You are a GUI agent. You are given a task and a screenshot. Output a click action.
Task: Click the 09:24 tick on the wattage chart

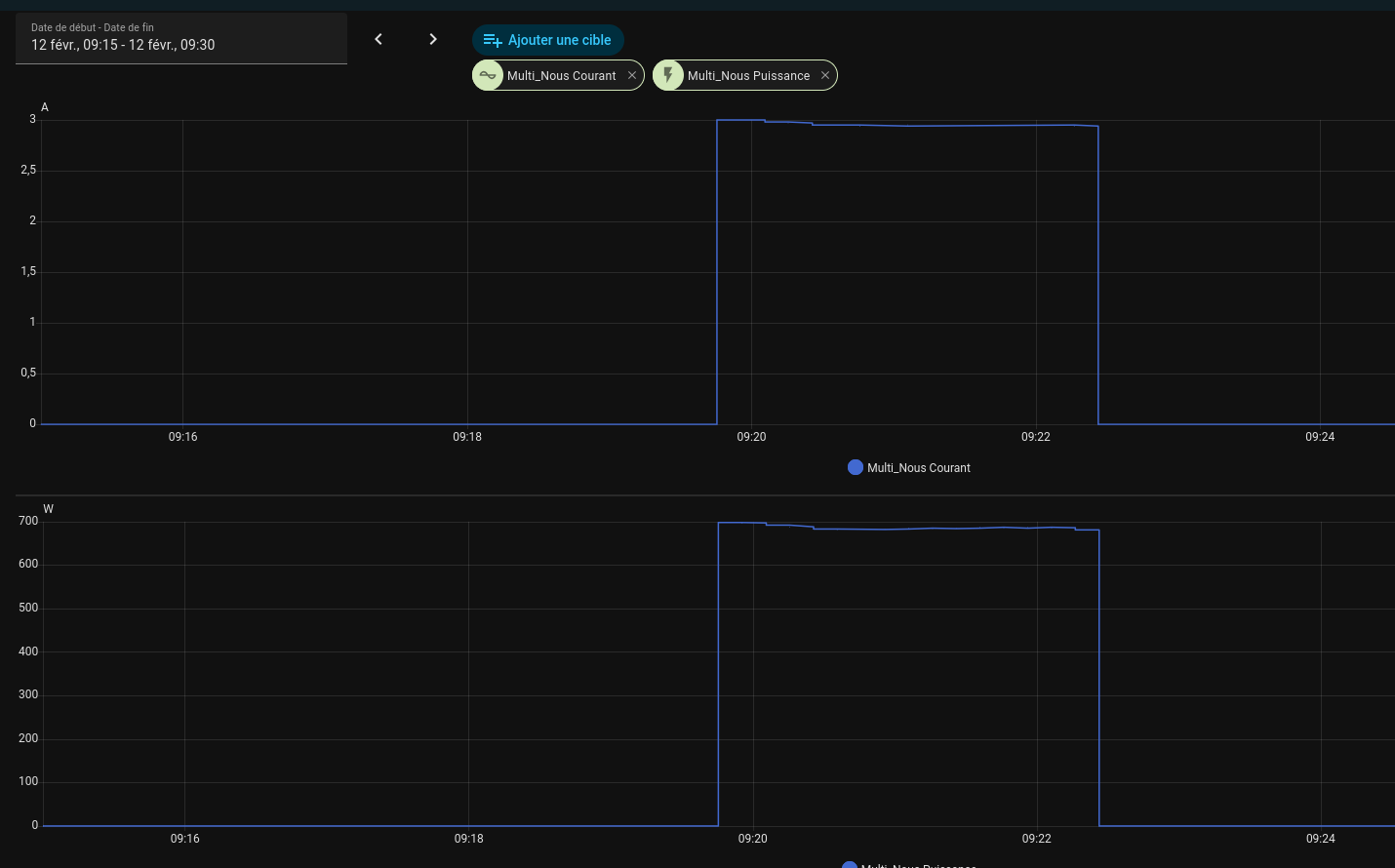1320,839
